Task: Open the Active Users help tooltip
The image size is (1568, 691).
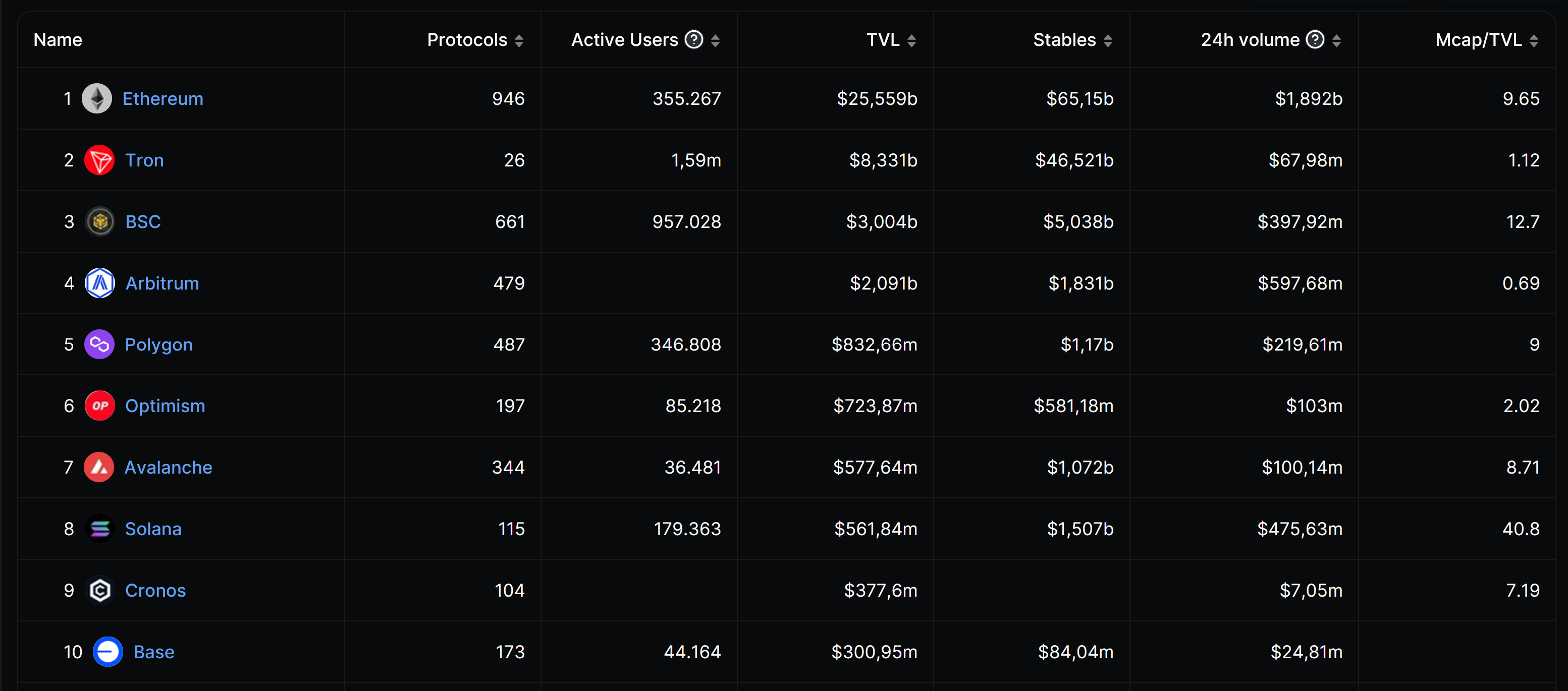Action: pyautogui.click(x=694, y=39)
